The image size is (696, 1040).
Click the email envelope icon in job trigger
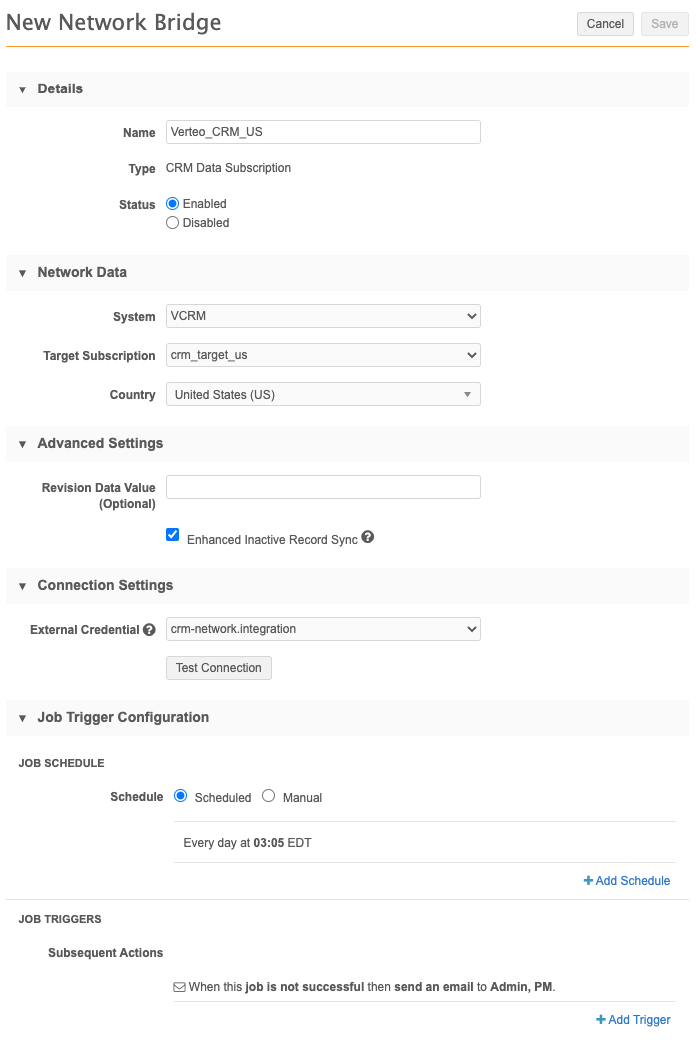pyautogui.click(x=180, y=987)
